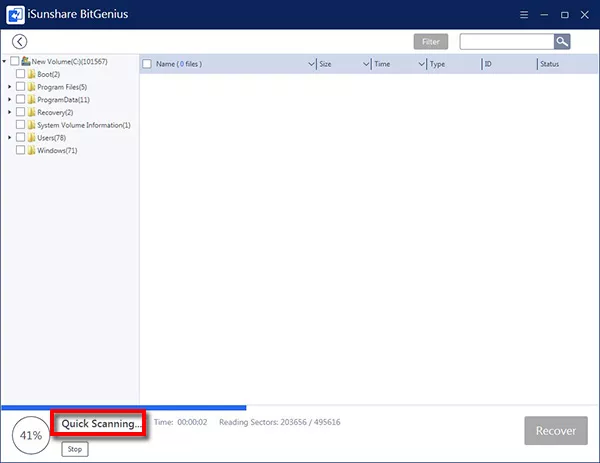
Task: Click the Time: 00:00:02 readout
Action: click(181, 422)
